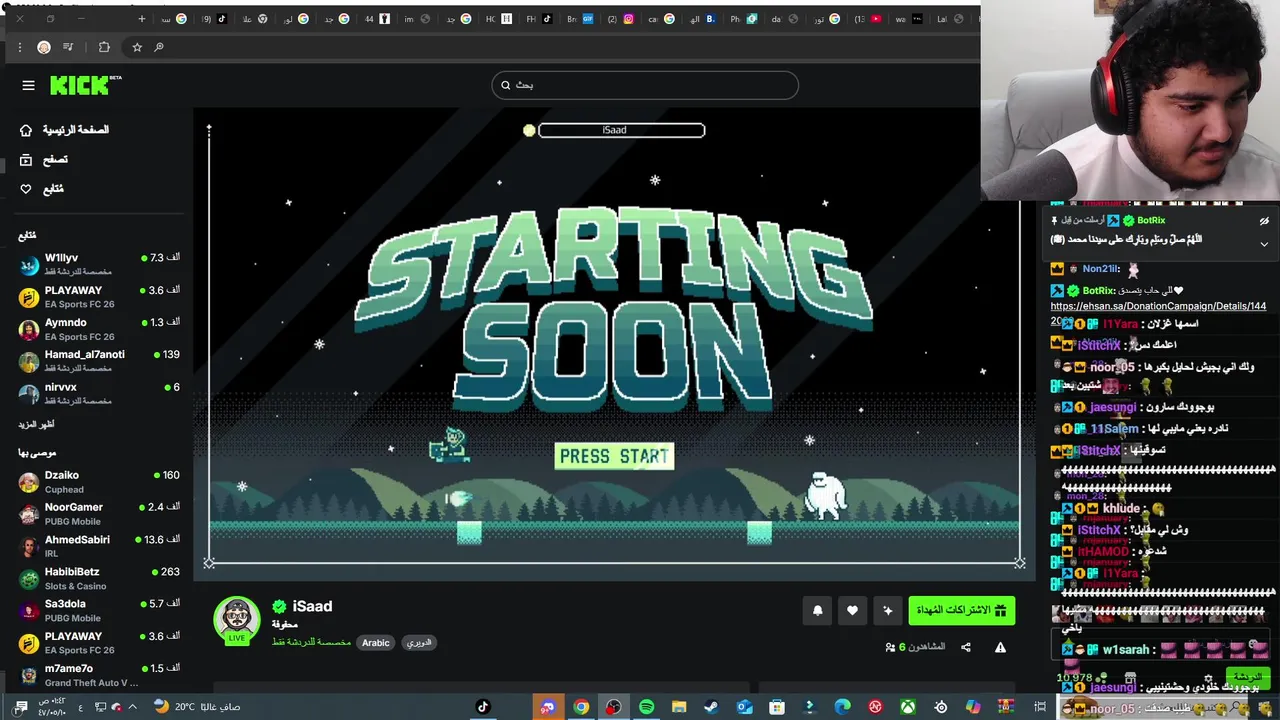Open TikTok from the taskbar
The image size is (1280, 720).
coord(483,707)
